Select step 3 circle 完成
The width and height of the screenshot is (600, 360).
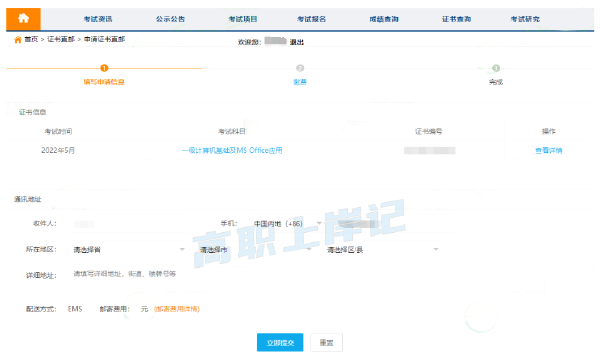496,68
